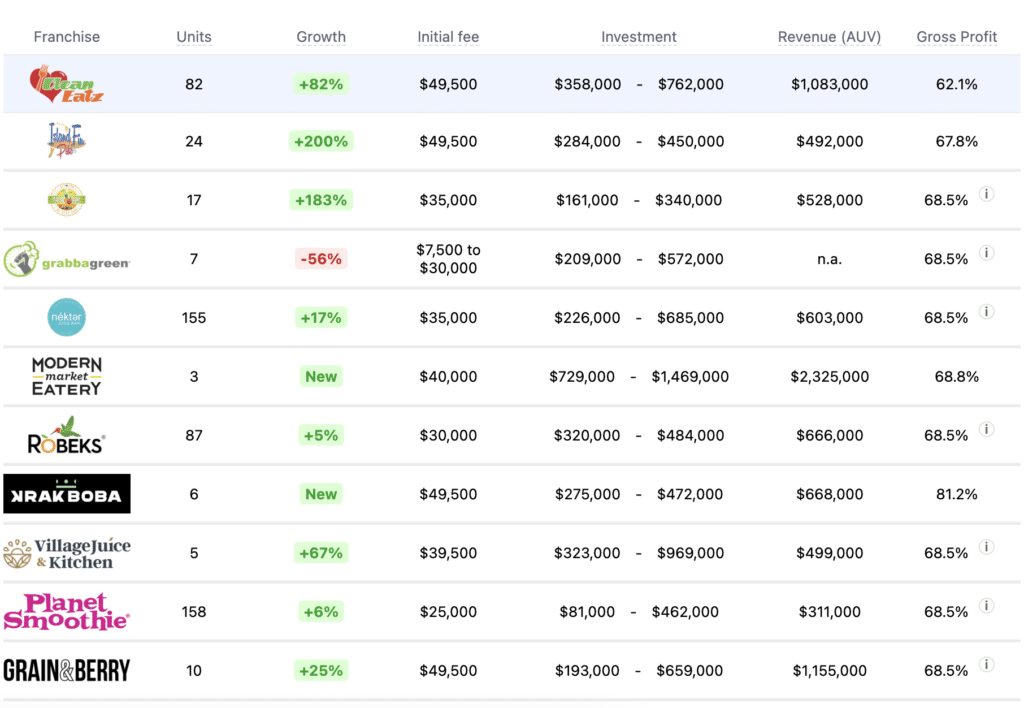The image size is (1024, 708).
Task: Open the Planet Smoothie logo
Action: pos(67,611)
